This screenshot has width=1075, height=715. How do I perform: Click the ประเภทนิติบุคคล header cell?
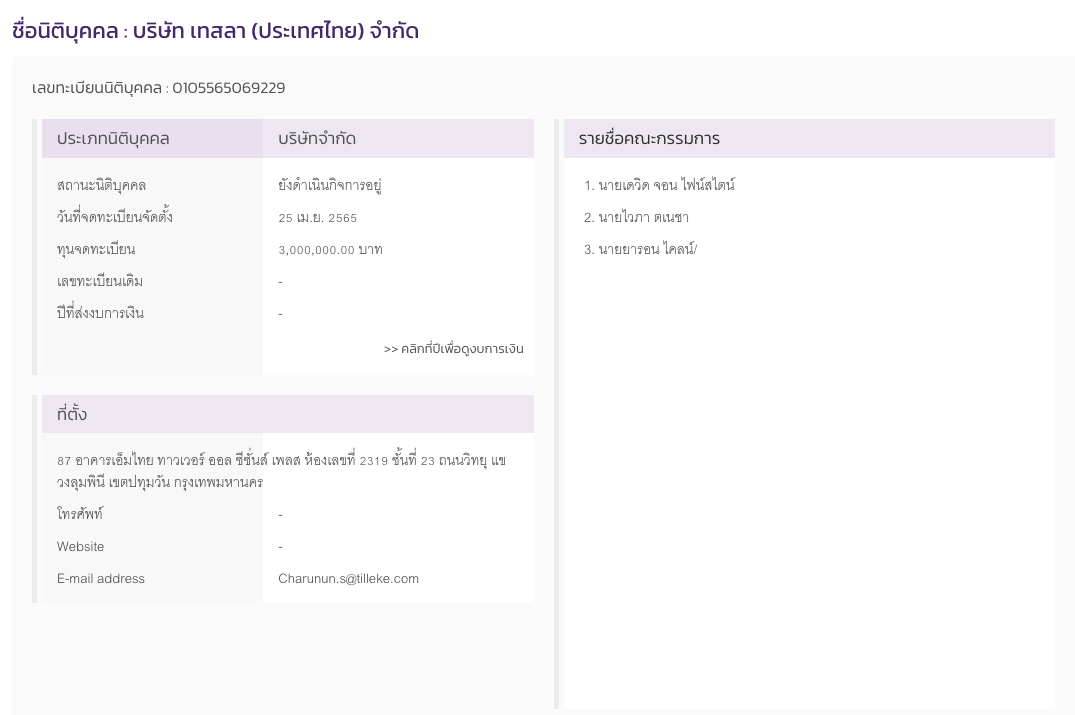[x=152, y=138]
